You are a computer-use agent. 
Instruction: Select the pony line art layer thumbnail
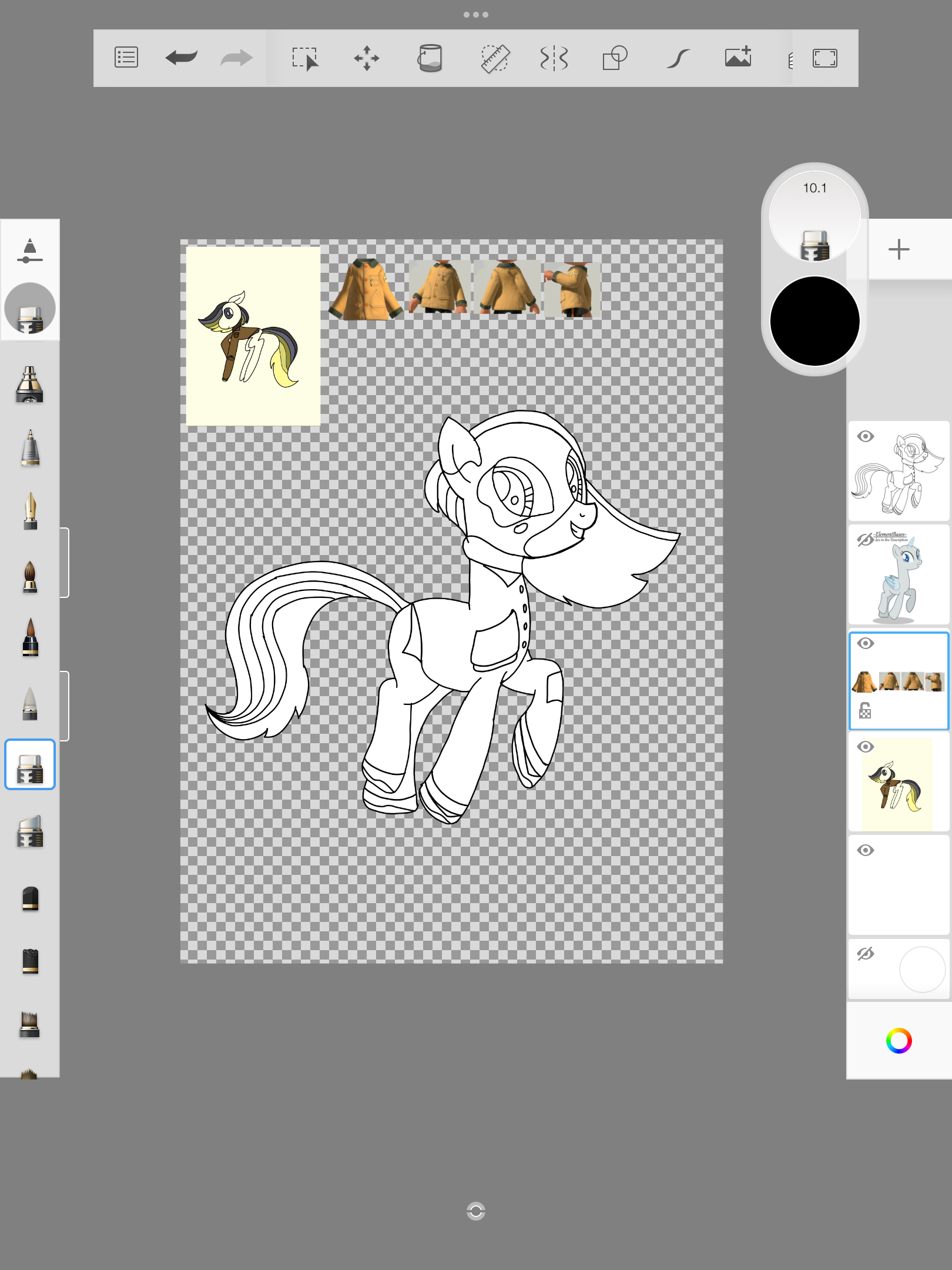pos(899,471)
